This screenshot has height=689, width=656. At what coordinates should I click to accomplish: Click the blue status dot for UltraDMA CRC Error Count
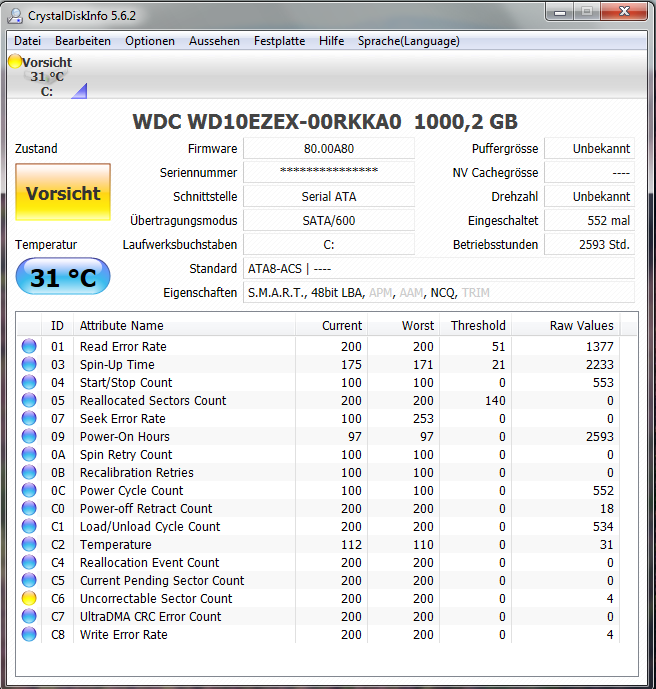pyautogui.click(x=29, y=616)
